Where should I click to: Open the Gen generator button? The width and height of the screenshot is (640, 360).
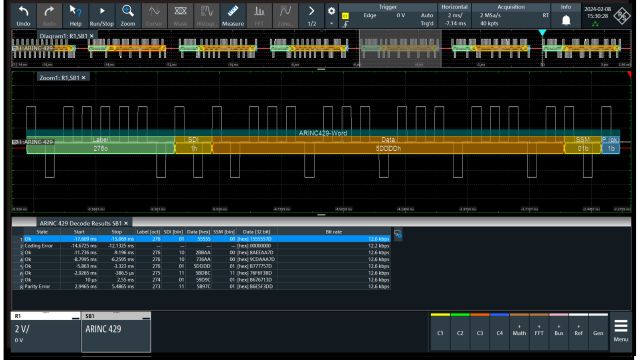pyautogui.click(x=598, y=332)
